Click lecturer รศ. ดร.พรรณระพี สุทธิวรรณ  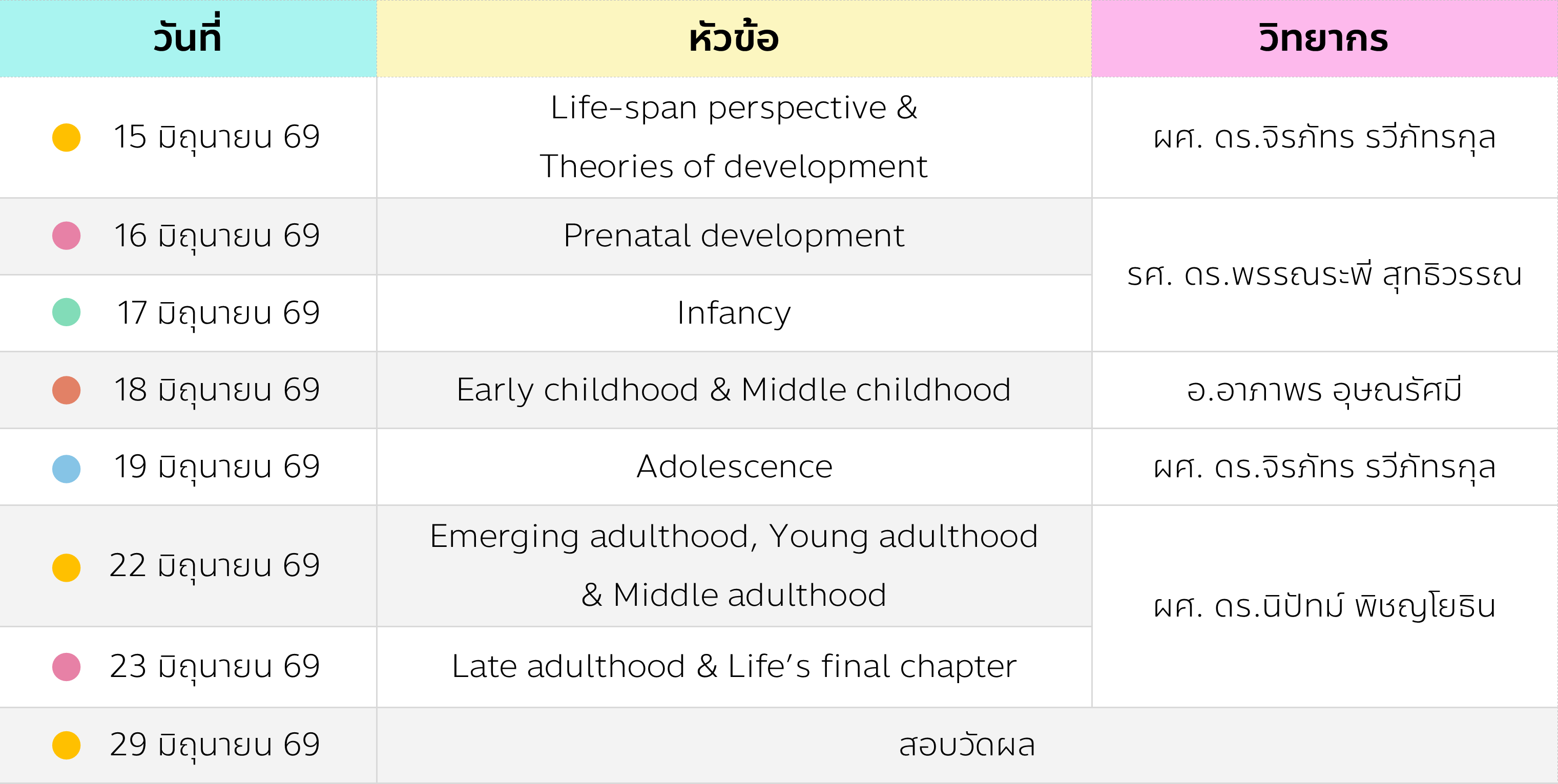[x=1324, y=275]
